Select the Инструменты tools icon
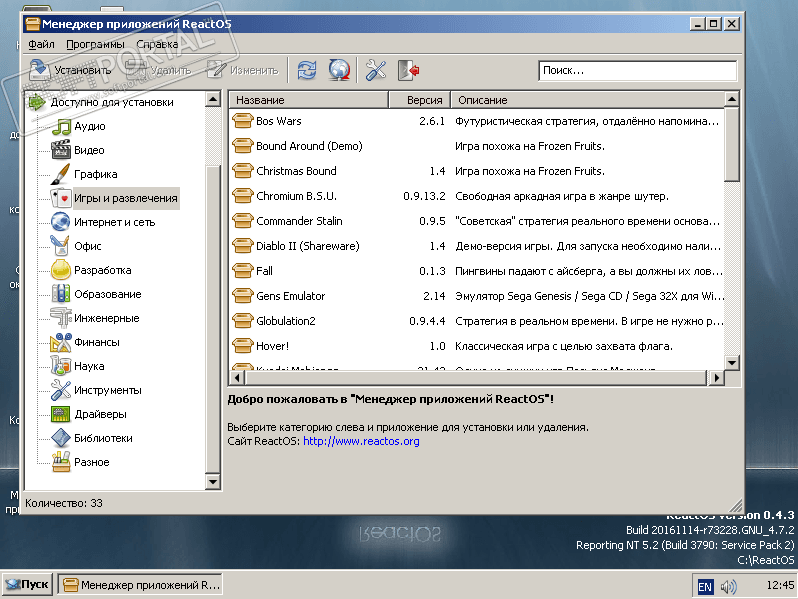The height and width of the screenshot is (599, 798). [x=61, y=390]
